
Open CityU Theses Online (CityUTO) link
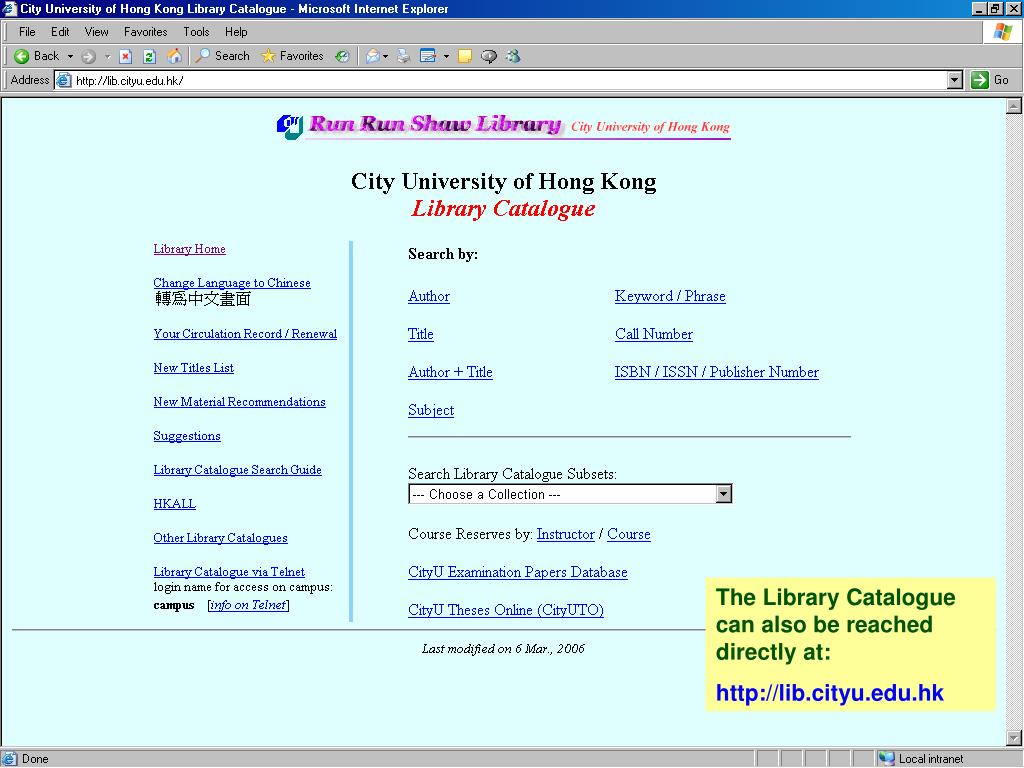pos(505,610)
